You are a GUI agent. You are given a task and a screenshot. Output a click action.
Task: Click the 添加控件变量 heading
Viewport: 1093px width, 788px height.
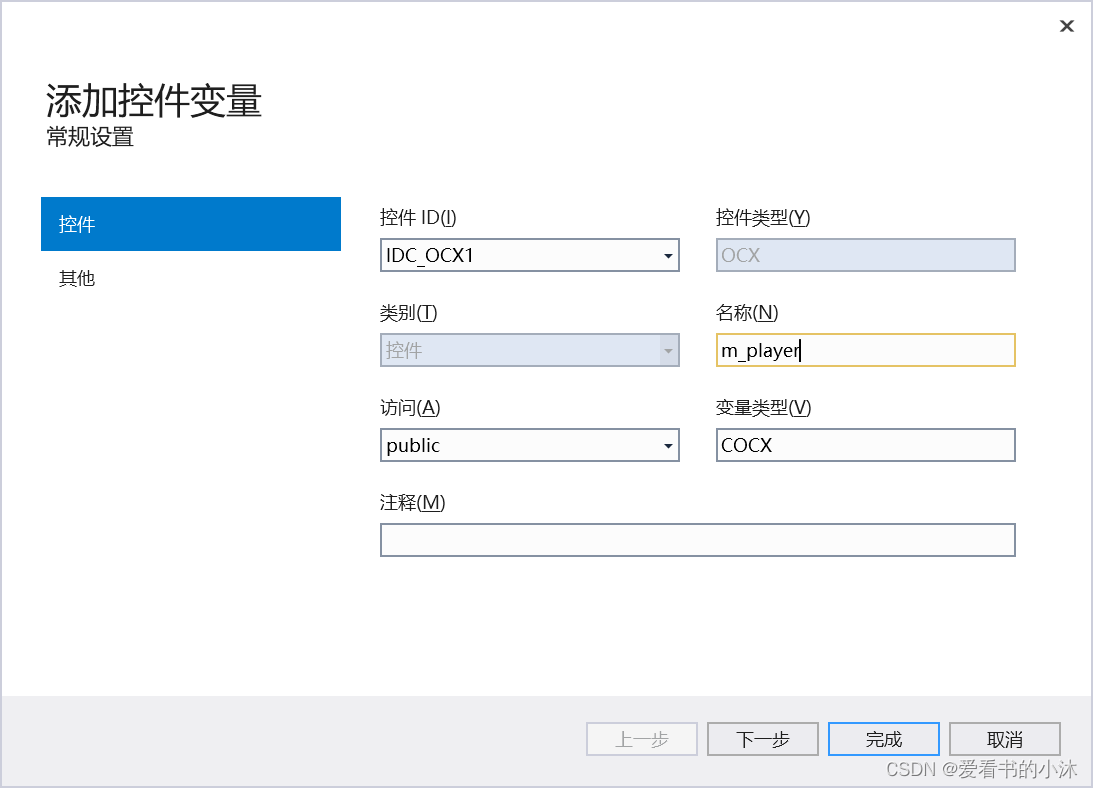pyautogui.click(x=154, y=100)
